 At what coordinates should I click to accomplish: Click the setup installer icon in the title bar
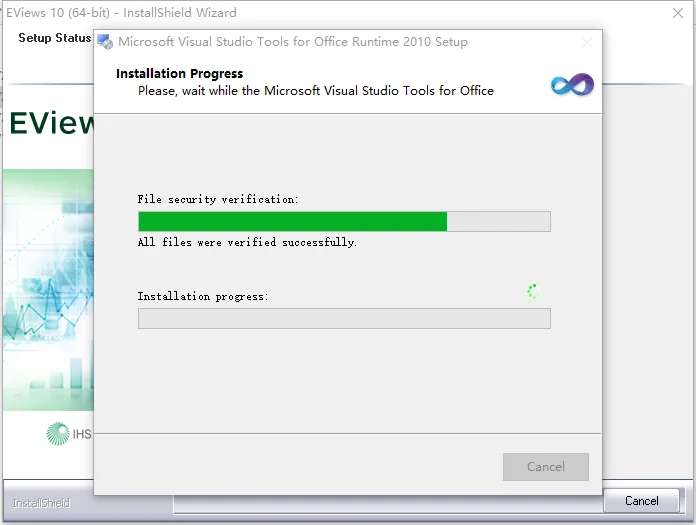105,42
